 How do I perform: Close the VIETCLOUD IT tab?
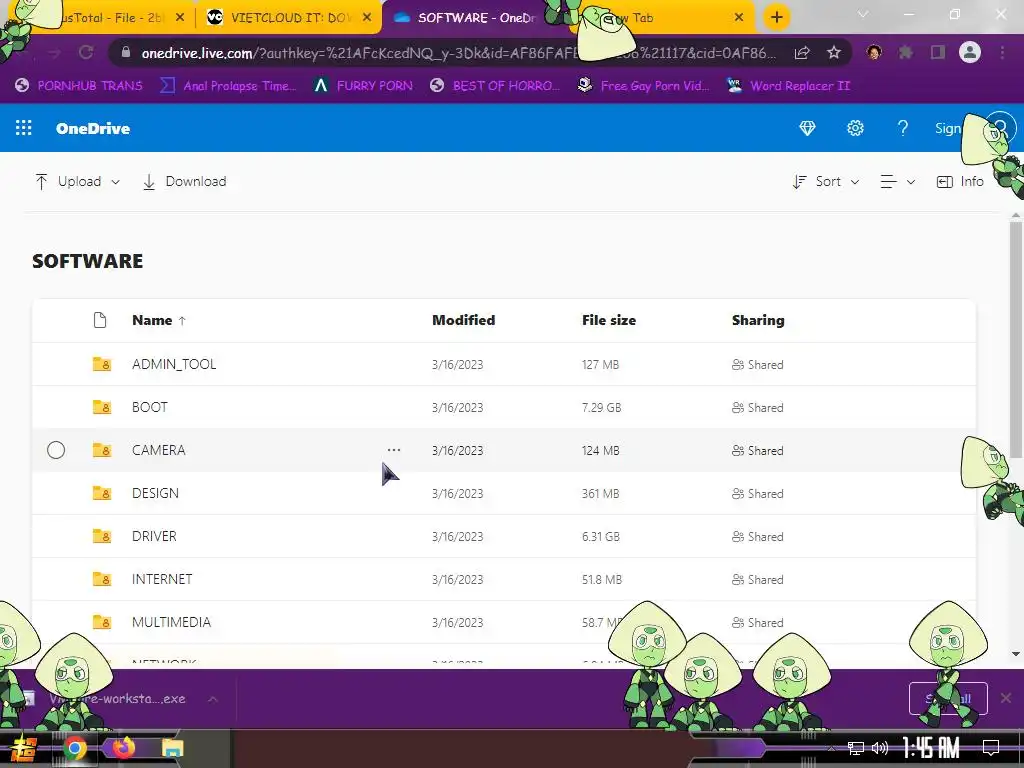point(367,18)
